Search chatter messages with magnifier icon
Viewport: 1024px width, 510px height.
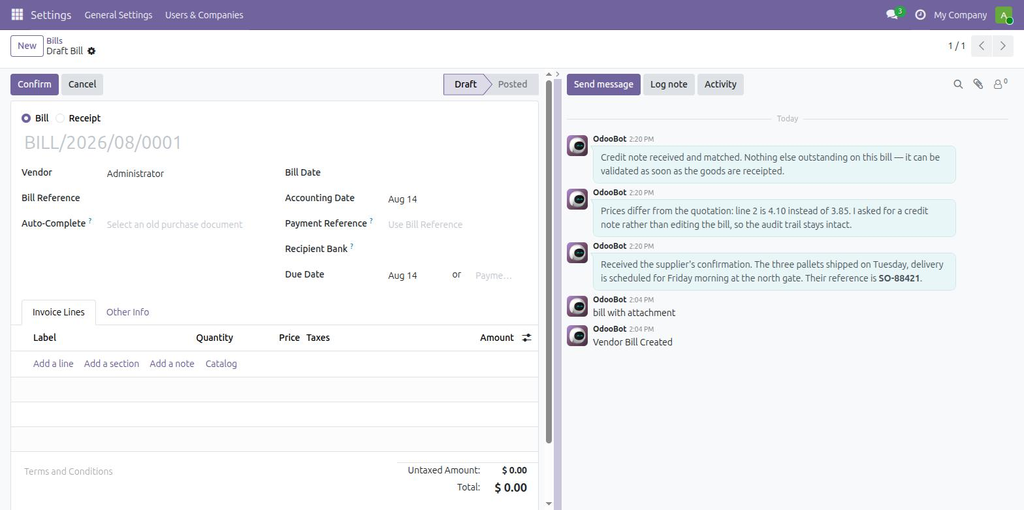tap(958, 84)
